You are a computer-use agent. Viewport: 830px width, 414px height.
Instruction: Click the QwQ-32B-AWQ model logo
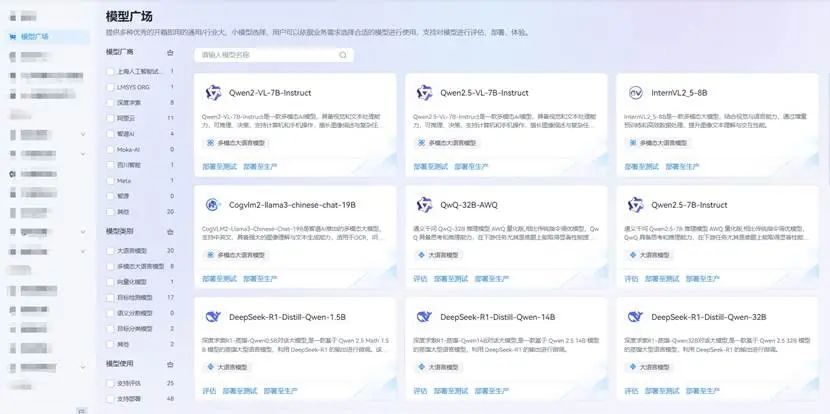[x=425, y=205]
